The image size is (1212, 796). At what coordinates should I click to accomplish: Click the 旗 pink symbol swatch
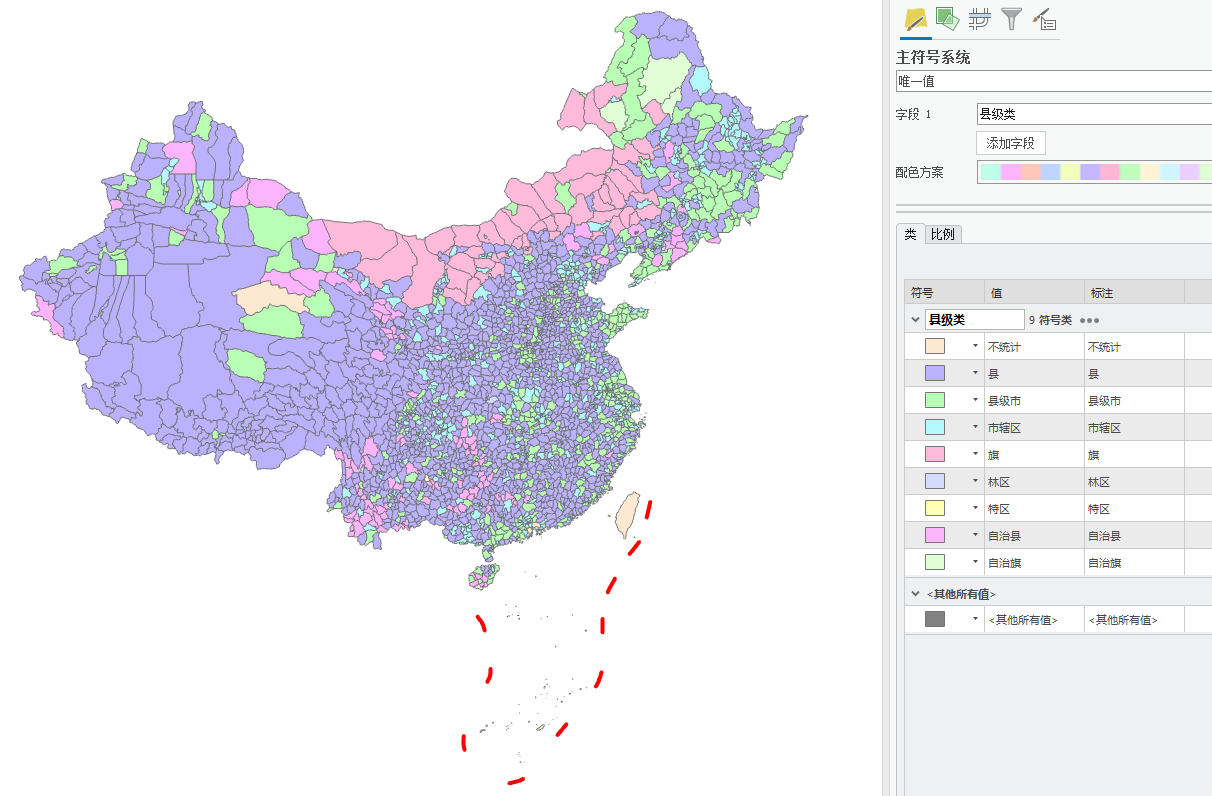point(935,454)
